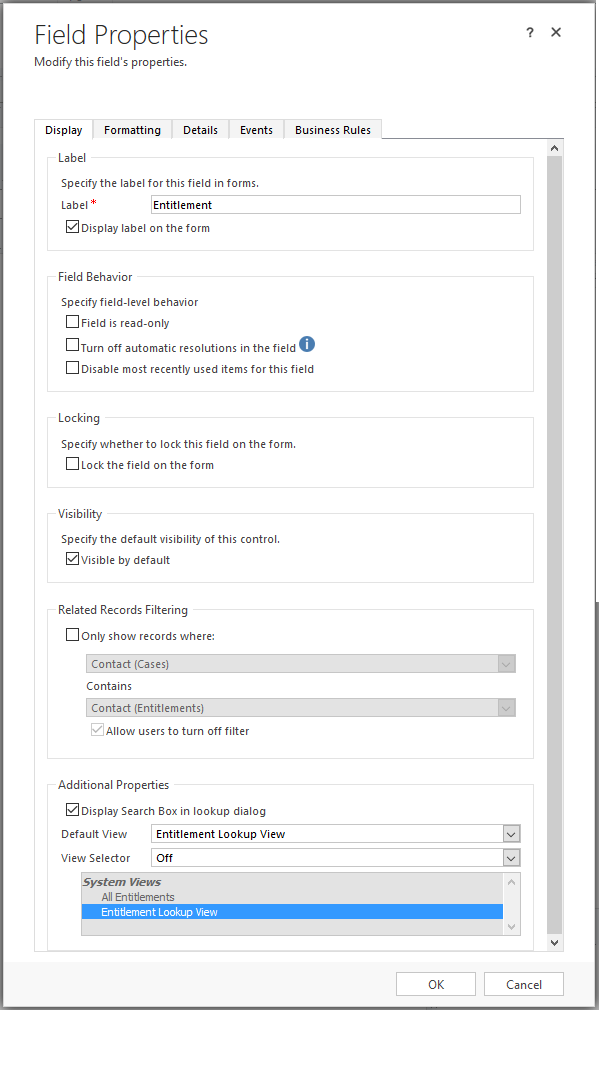This screenshot has height=1077, width=600.
Task: Enable the Field is read-only option
Action: tap(72, 321)
